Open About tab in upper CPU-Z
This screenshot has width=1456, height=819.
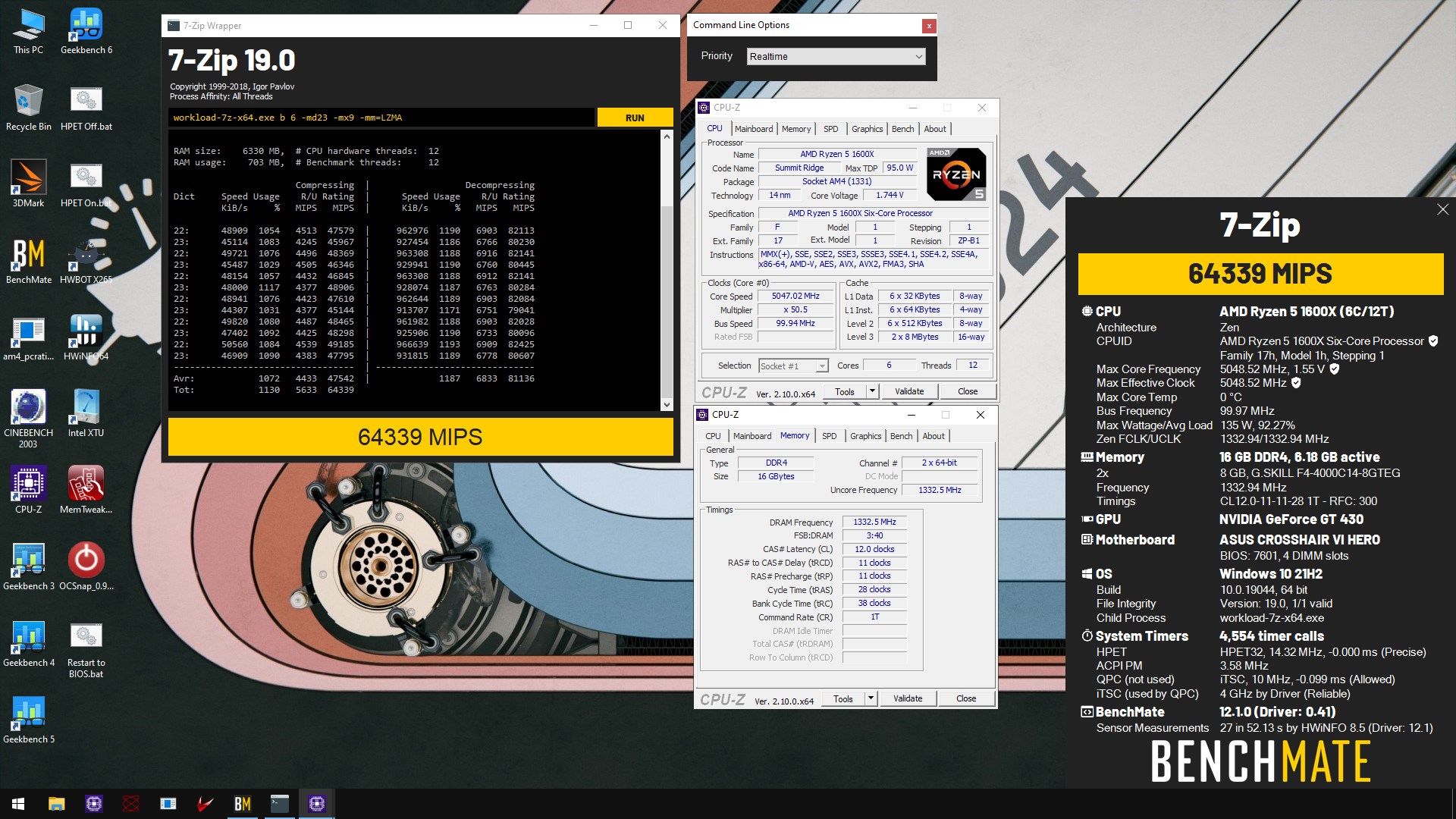935,129
